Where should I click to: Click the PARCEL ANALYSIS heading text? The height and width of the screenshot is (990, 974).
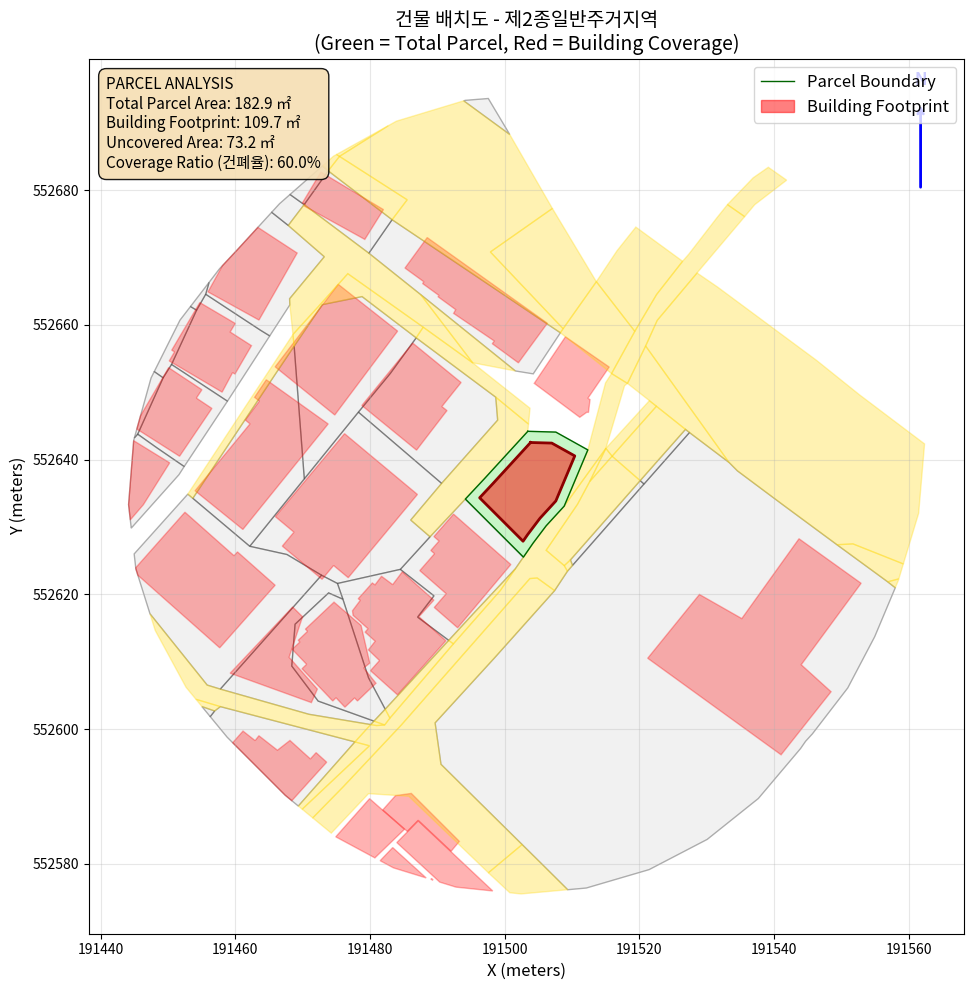[169, 83]
